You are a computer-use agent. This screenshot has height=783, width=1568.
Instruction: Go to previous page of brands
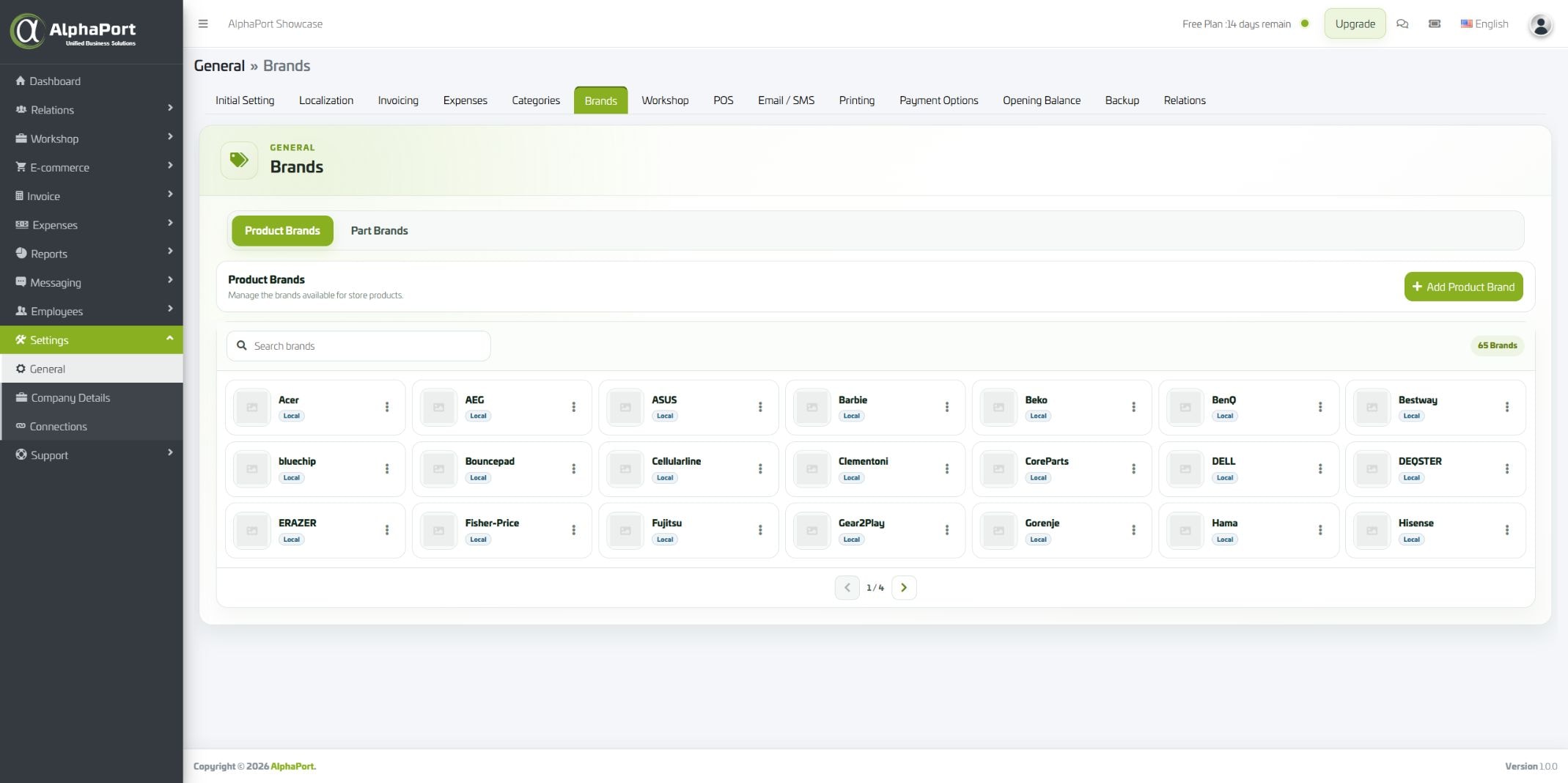click(x=847, y=587)
